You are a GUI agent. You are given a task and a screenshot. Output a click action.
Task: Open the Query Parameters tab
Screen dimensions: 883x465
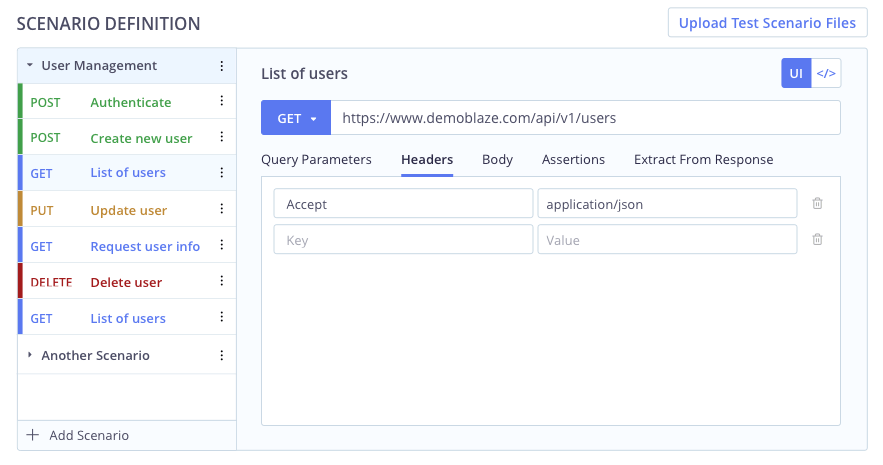tap(316, 160)
